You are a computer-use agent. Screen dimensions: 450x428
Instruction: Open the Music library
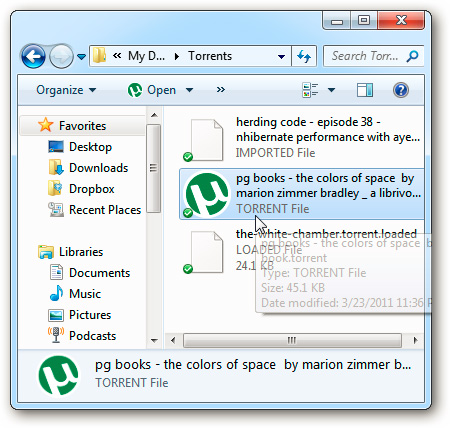coord(85,294)
